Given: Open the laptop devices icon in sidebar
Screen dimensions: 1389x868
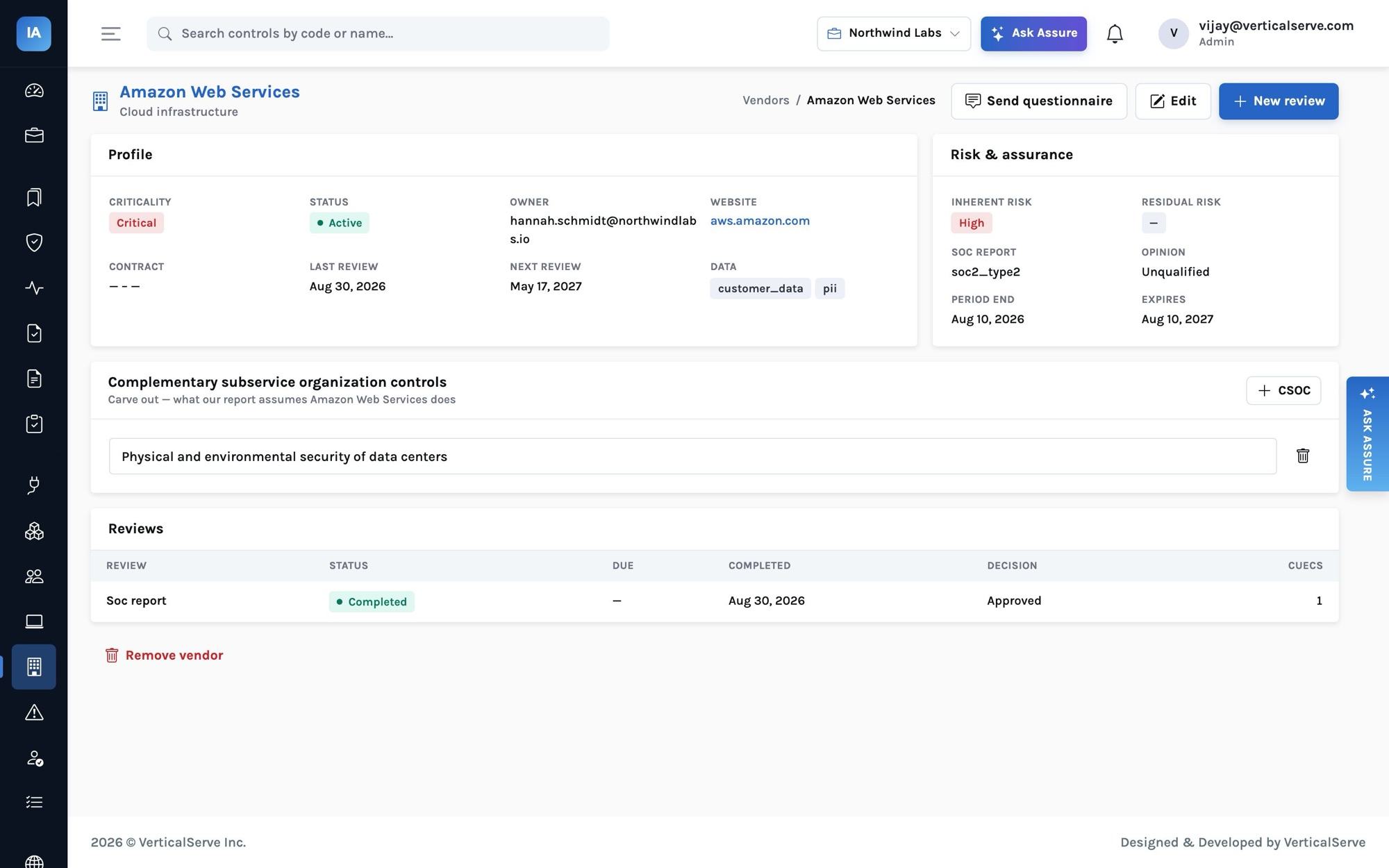Looking at the screenshot, I should [34, 621].
